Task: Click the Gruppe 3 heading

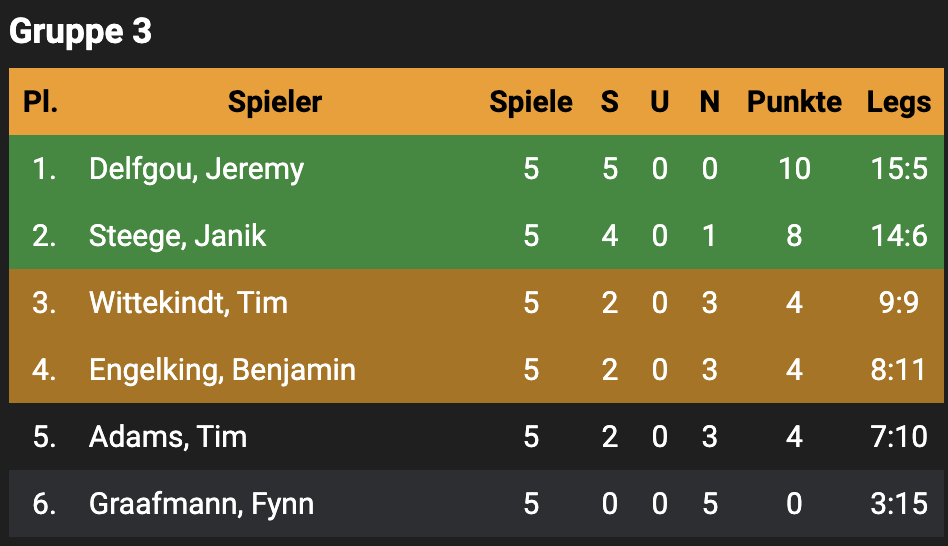Action: pos(80,32)
